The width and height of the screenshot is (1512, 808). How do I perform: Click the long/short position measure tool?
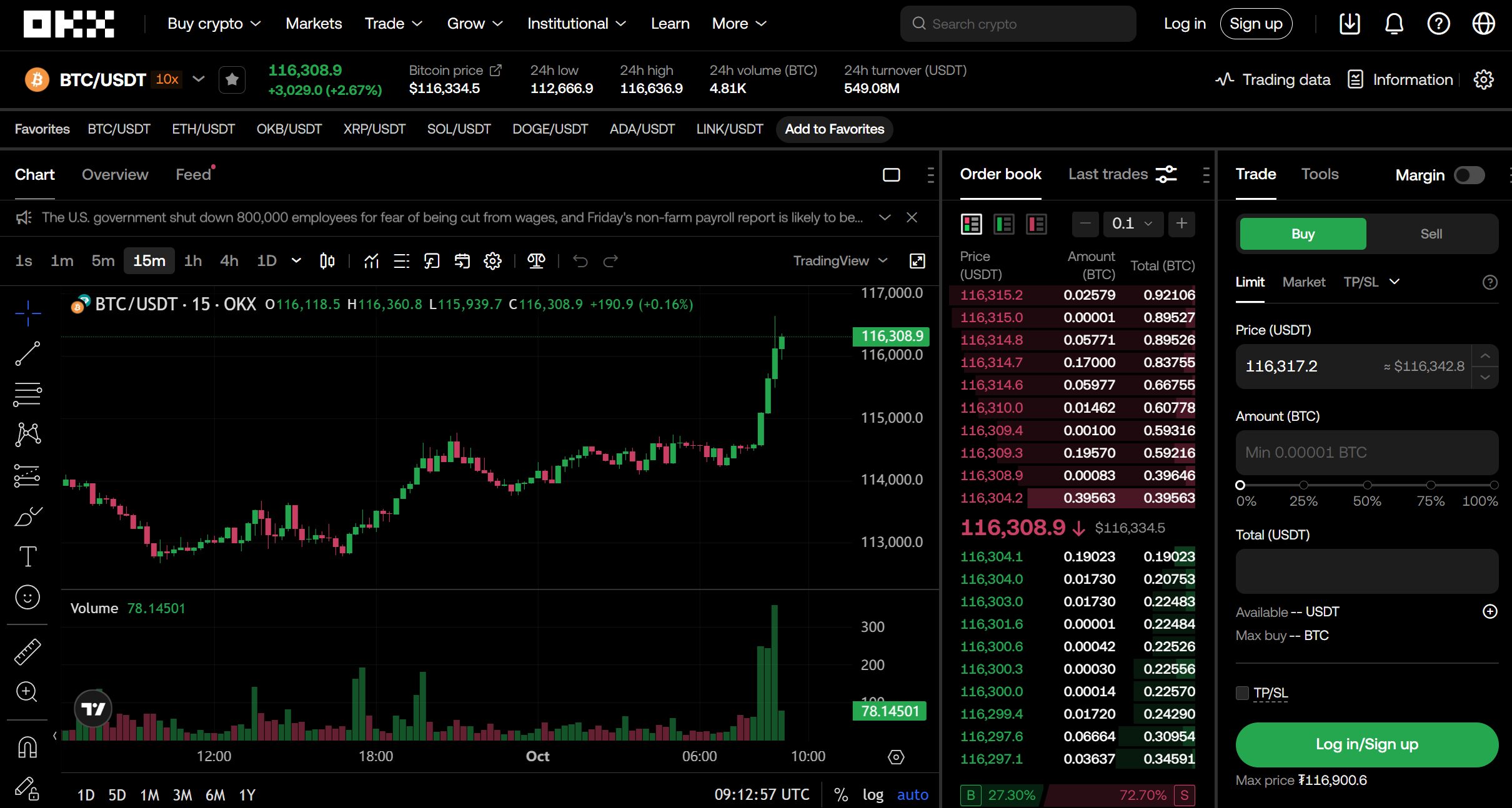pyautogui.click(x=536, y=261)
